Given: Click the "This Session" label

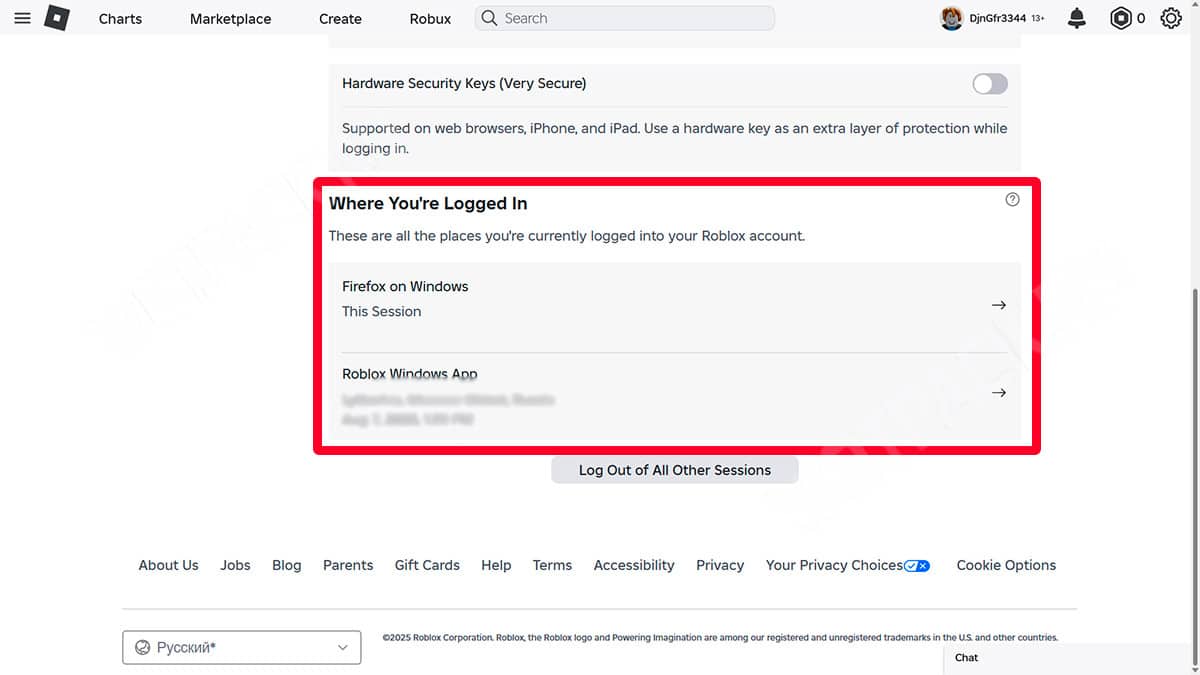Looking at the screenshot, I should click(x=381, y=311).
